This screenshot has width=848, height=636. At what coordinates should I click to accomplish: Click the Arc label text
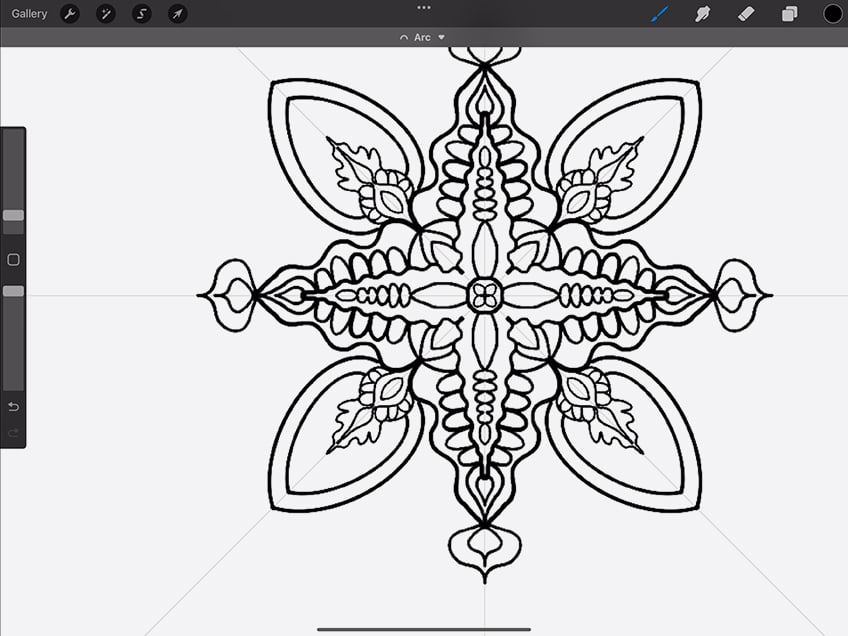point(422,38)
